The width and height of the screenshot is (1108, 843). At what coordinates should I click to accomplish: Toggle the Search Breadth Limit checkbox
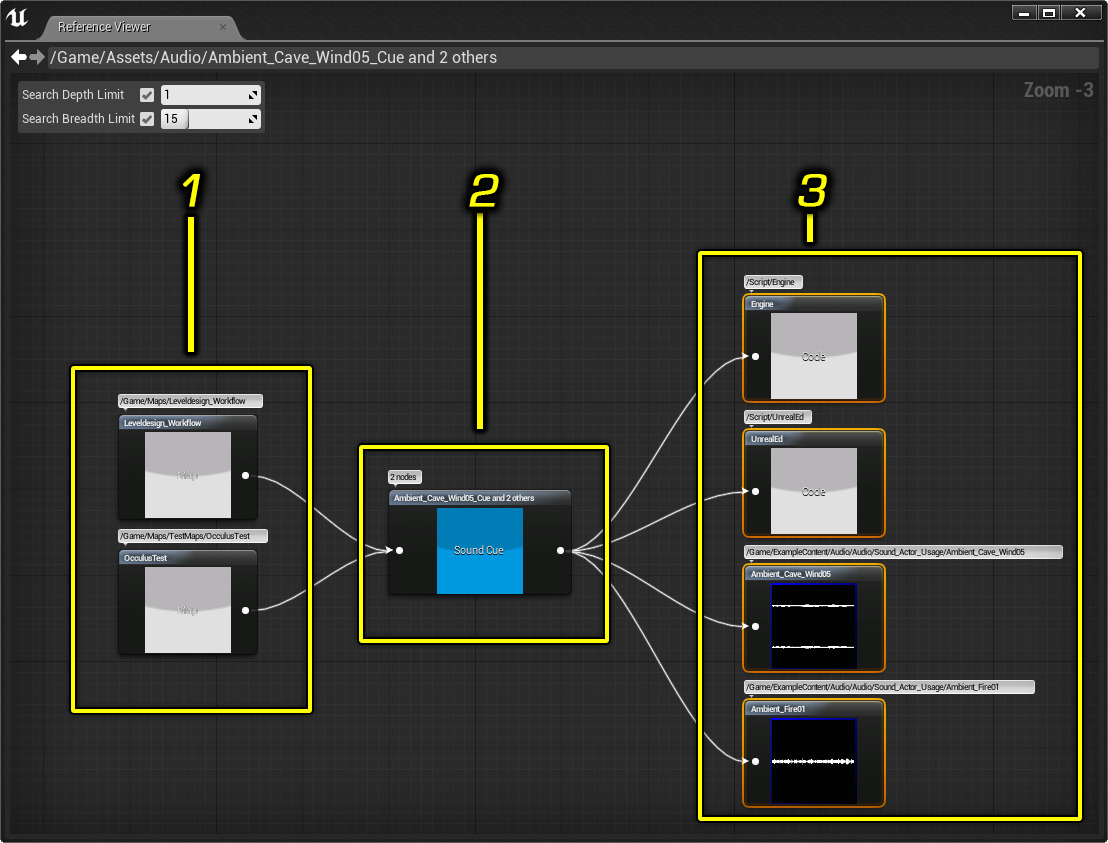tap(147, 119)
